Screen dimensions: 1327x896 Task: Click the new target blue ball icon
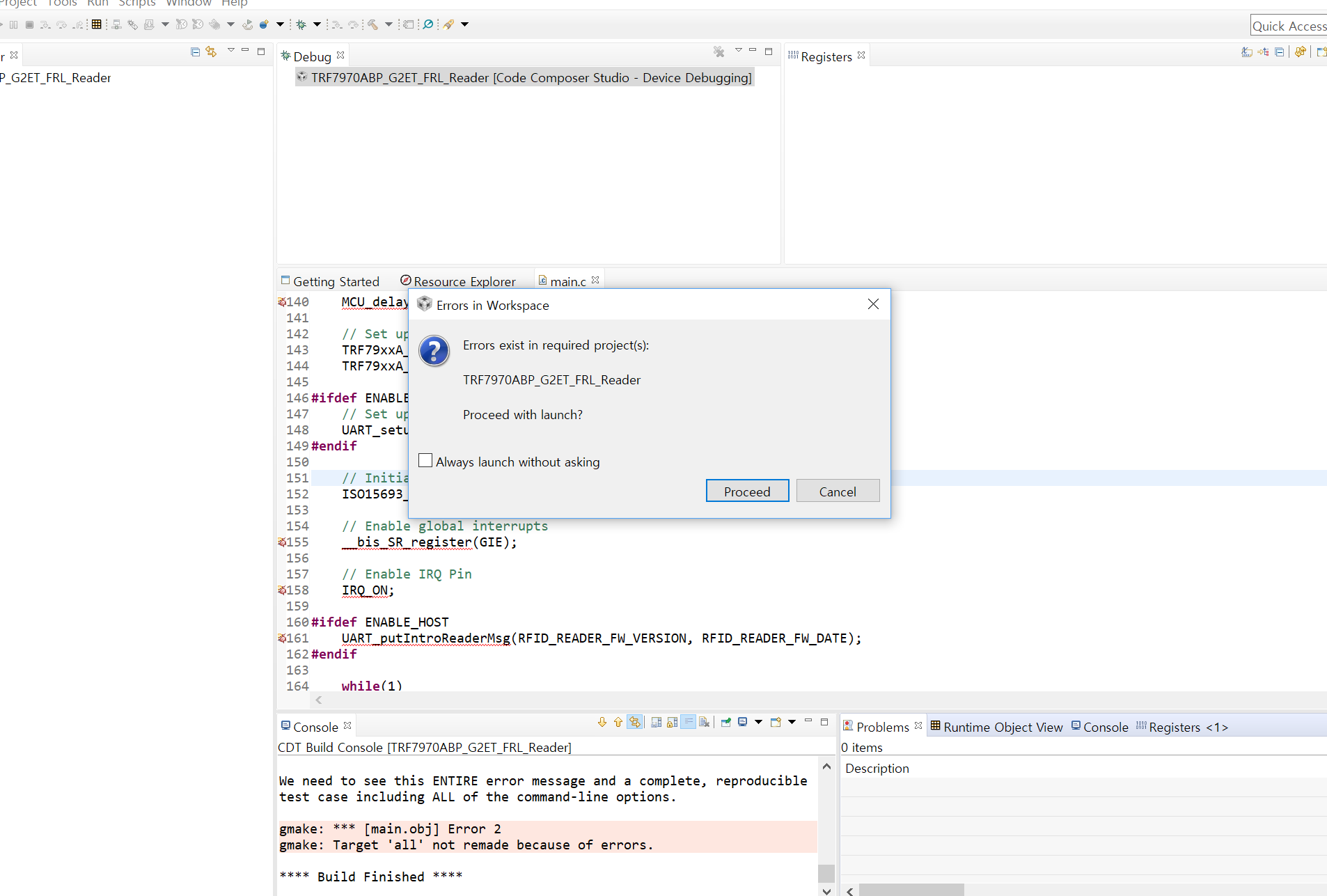click(264, 24)
